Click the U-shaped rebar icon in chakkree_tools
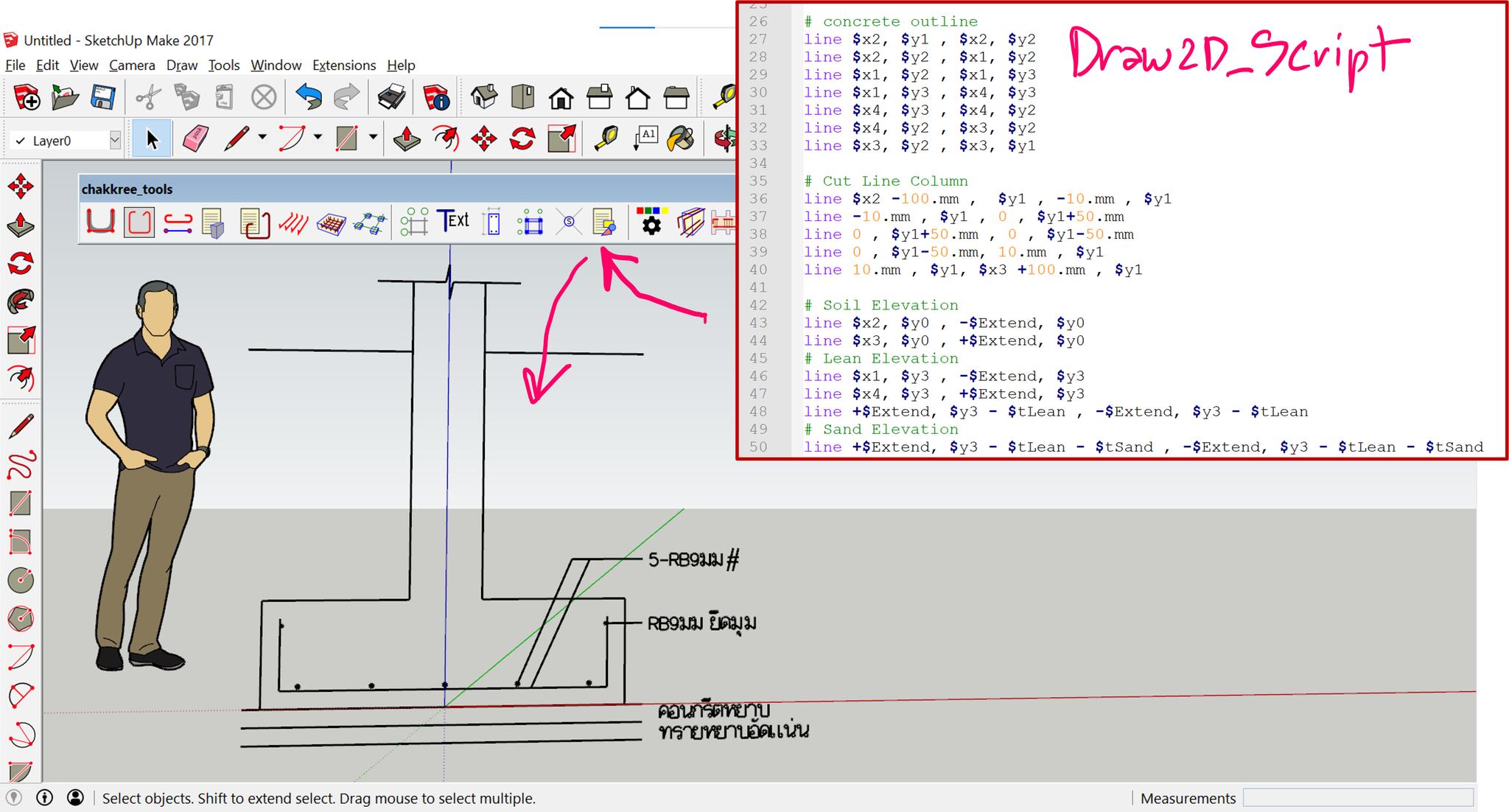The image size is (1509, 812). [x=100, y=222]
